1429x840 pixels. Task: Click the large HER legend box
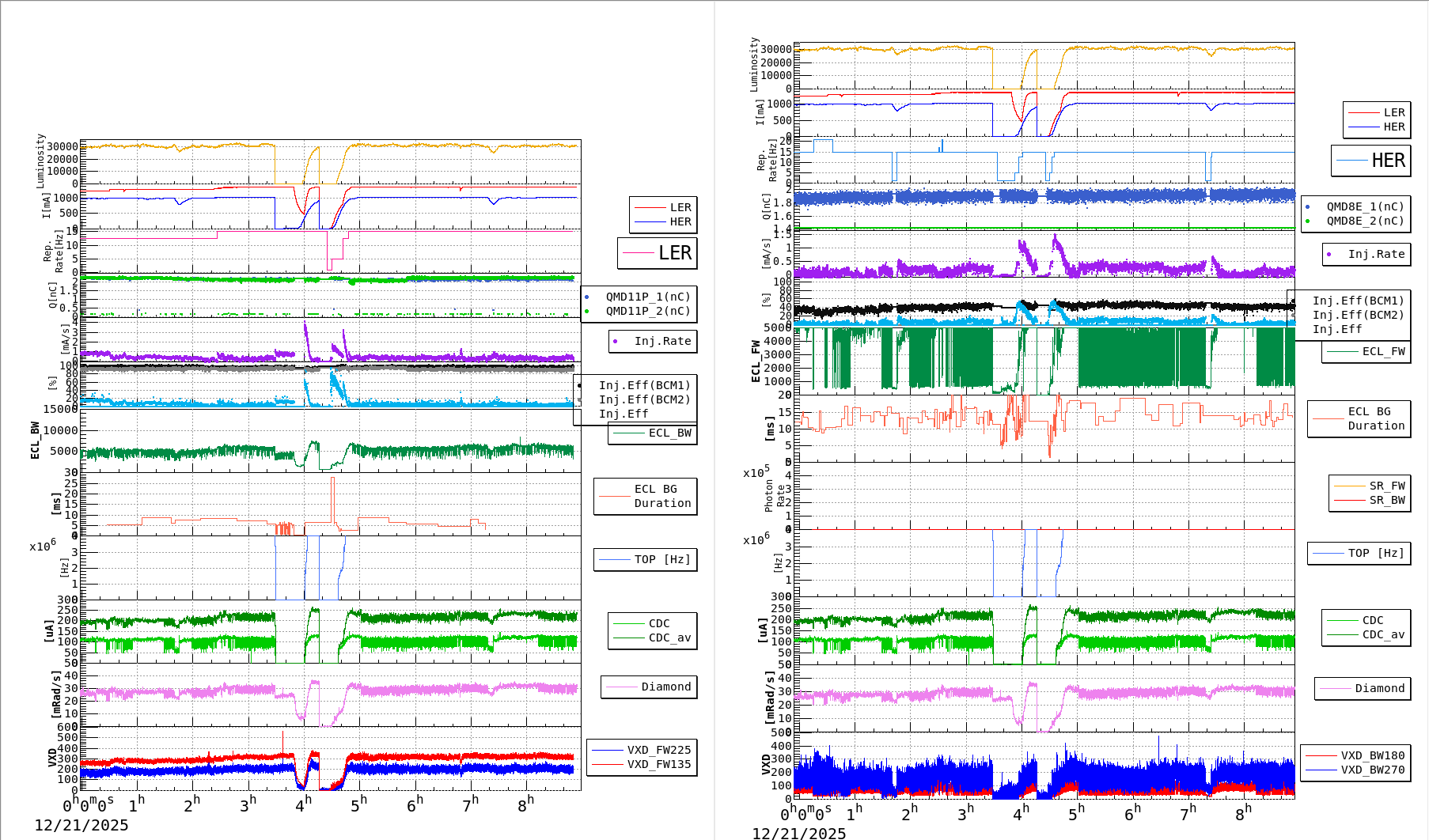(x=1371, y=161)
